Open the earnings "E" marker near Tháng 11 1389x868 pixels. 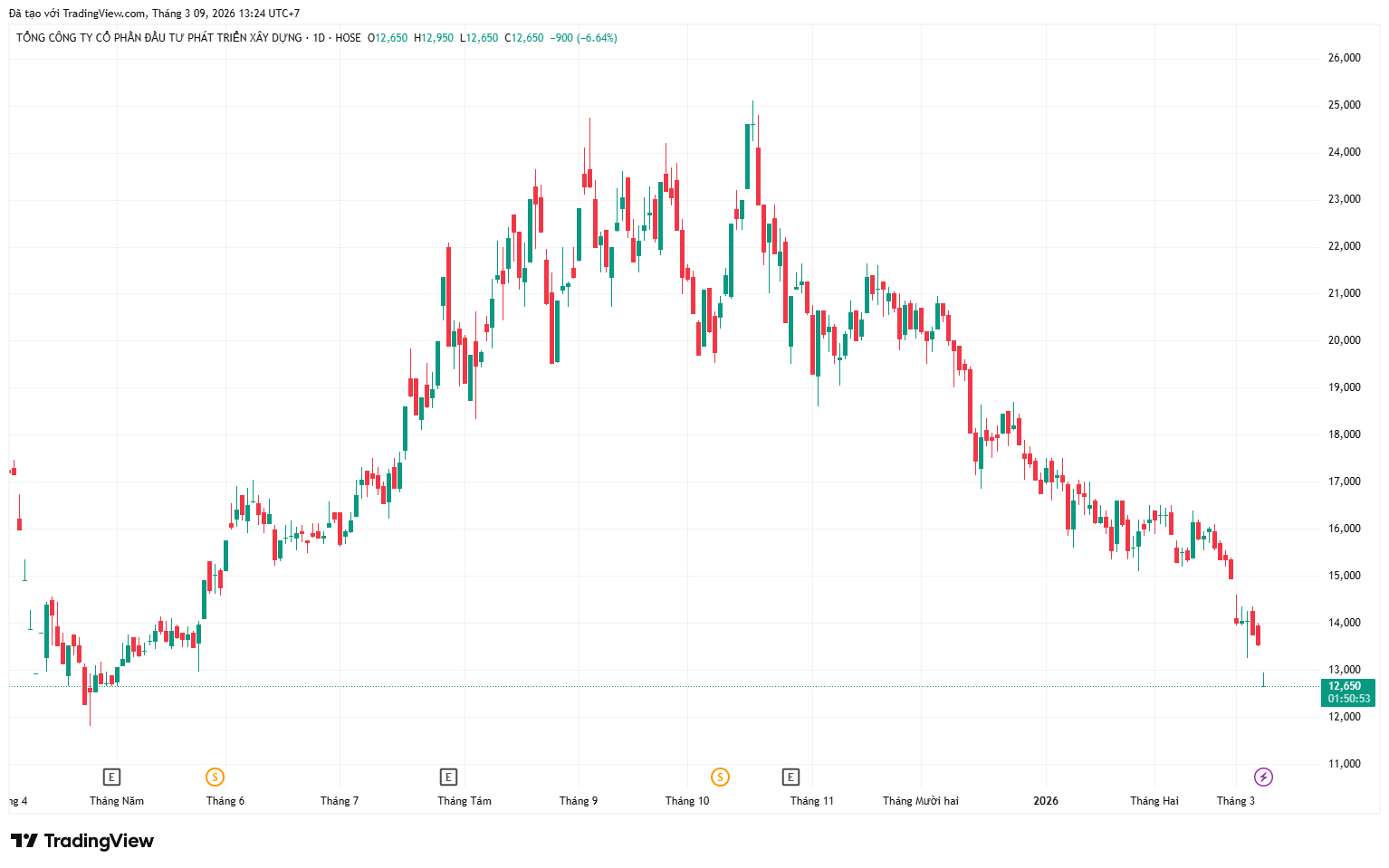(x=791, y=777)
